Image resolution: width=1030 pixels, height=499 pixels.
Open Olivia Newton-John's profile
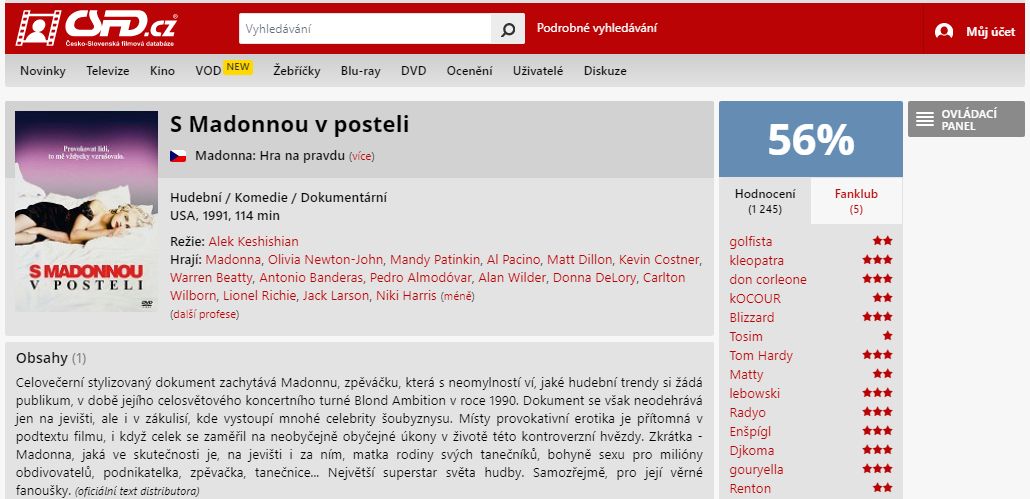[x=325, y=259]
